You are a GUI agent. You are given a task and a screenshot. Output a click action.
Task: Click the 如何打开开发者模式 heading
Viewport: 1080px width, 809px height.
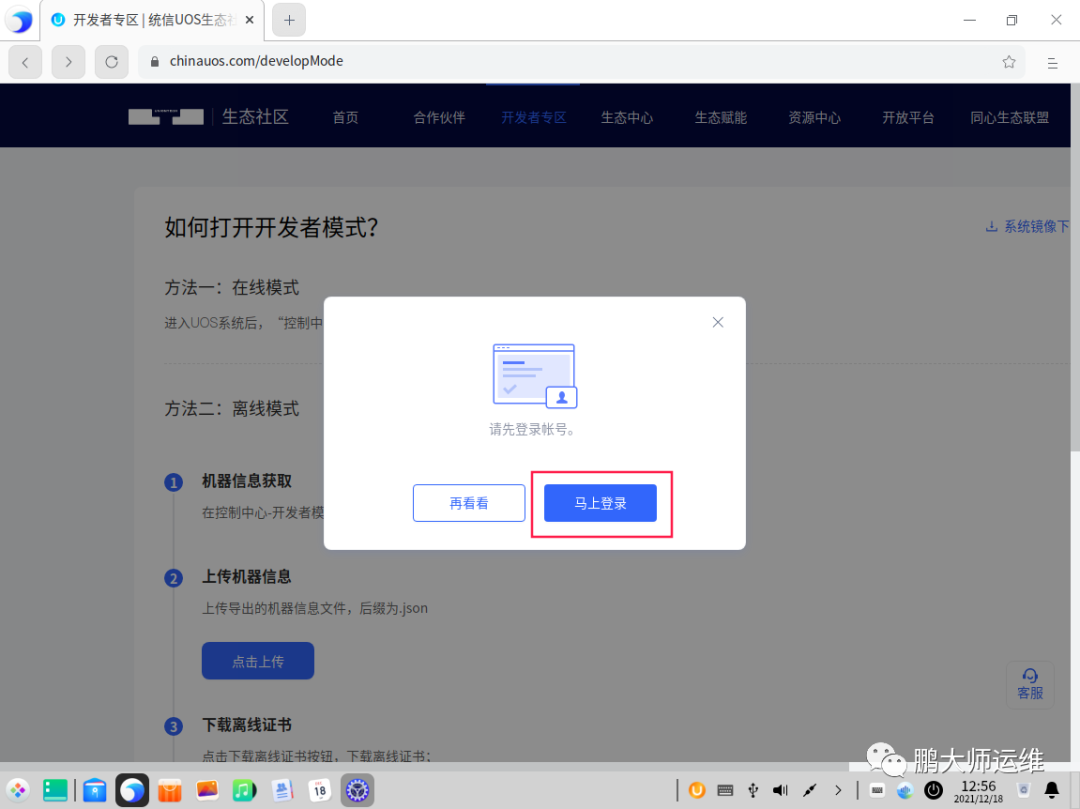(x=271, y=227)
